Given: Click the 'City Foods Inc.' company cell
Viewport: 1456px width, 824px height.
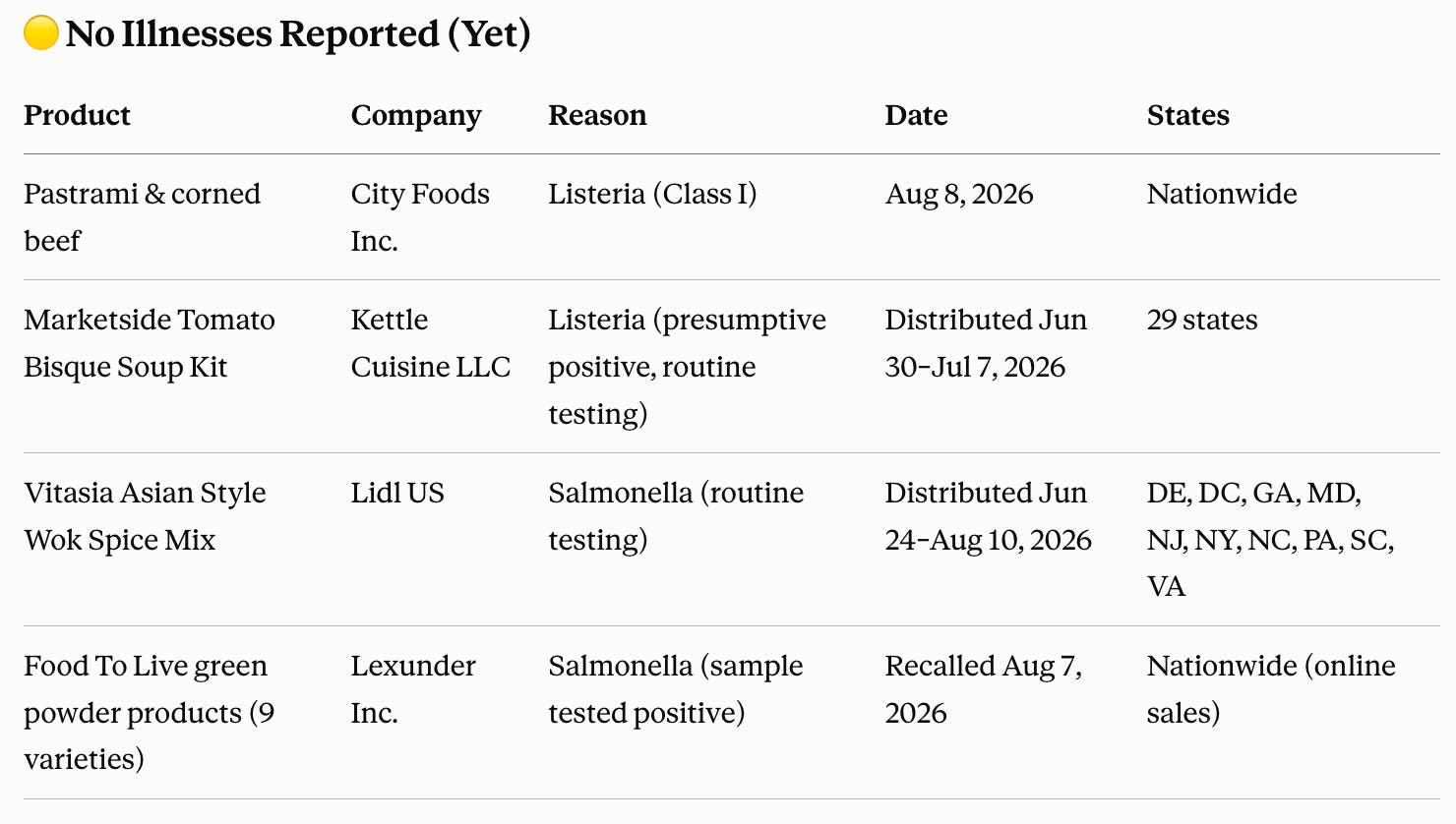Looking at the screenshot, I should pos(420,217).
